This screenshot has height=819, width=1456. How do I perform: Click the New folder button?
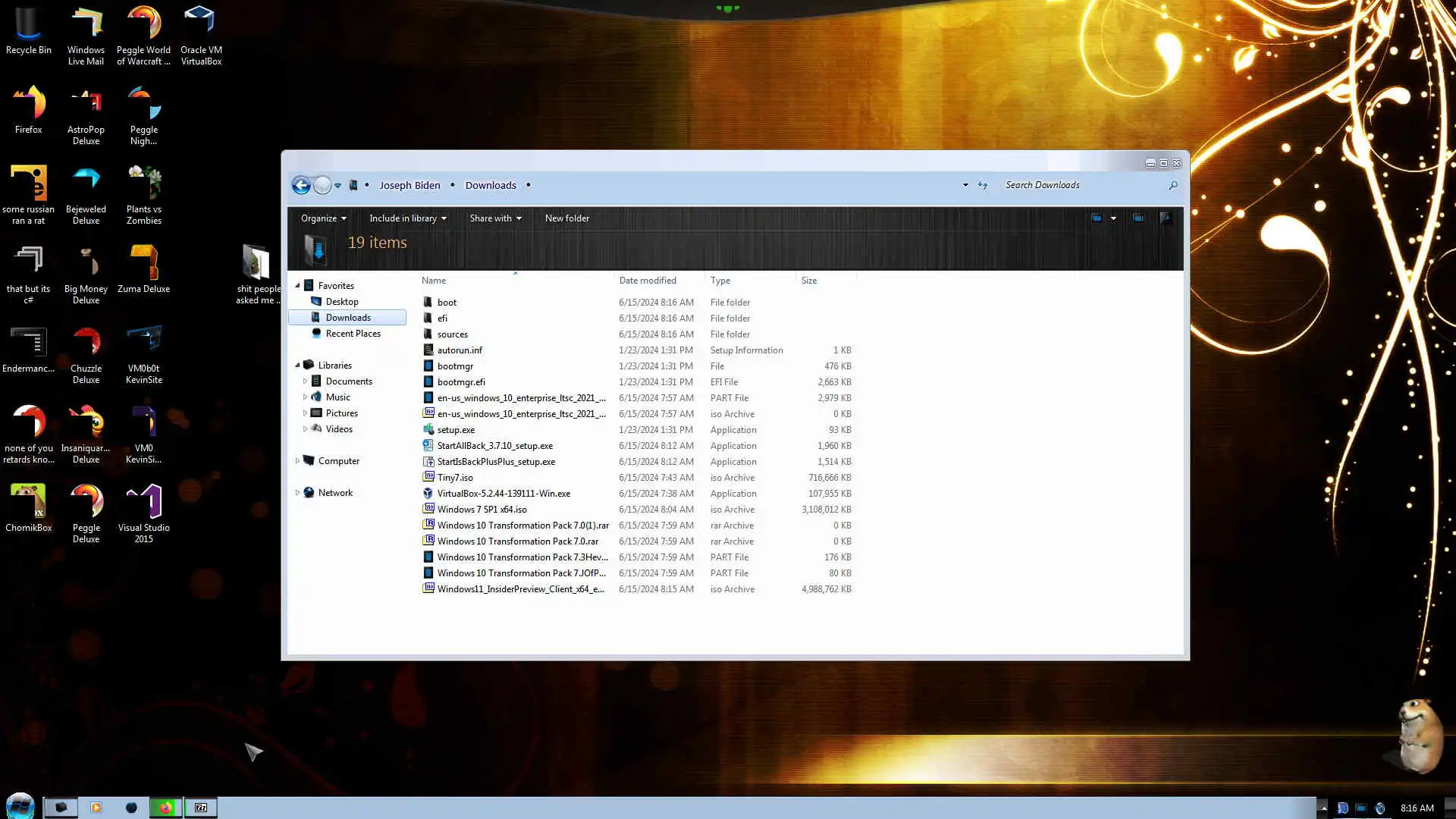click(x=566, y=218)
